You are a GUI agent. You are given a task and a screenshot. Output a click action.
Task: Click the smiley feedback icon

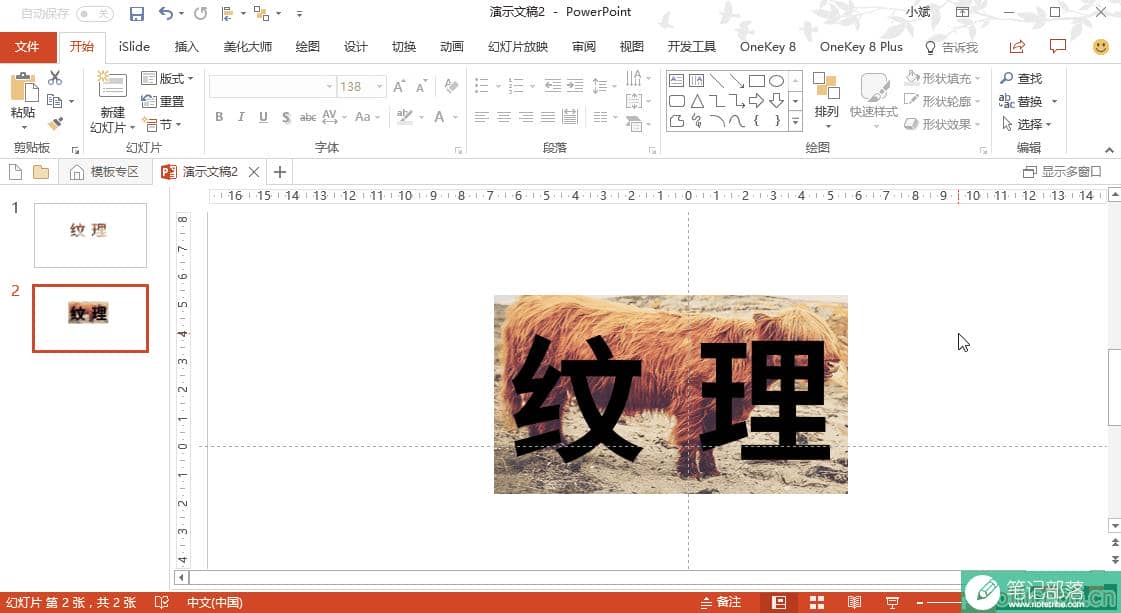pos(1101,46)
